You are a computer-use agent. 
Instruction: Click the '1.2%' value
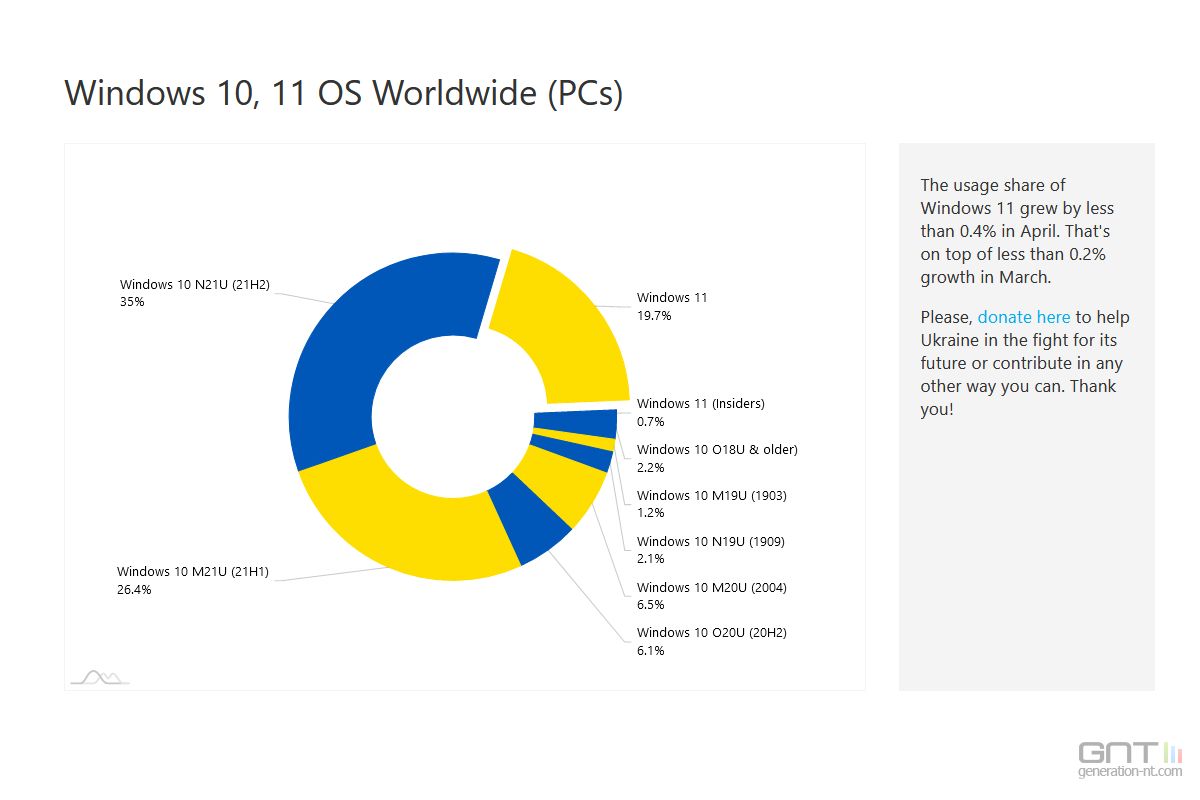(x=651, y=513)
